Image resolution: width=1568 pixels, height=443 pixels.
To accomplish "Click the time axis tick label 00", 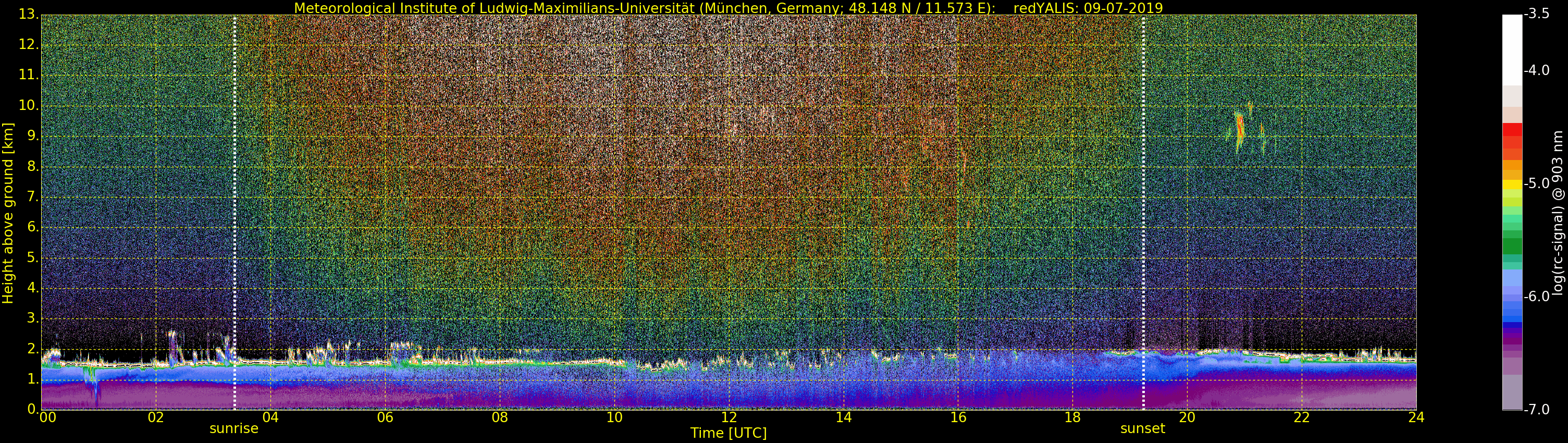I will pos(47,417).
